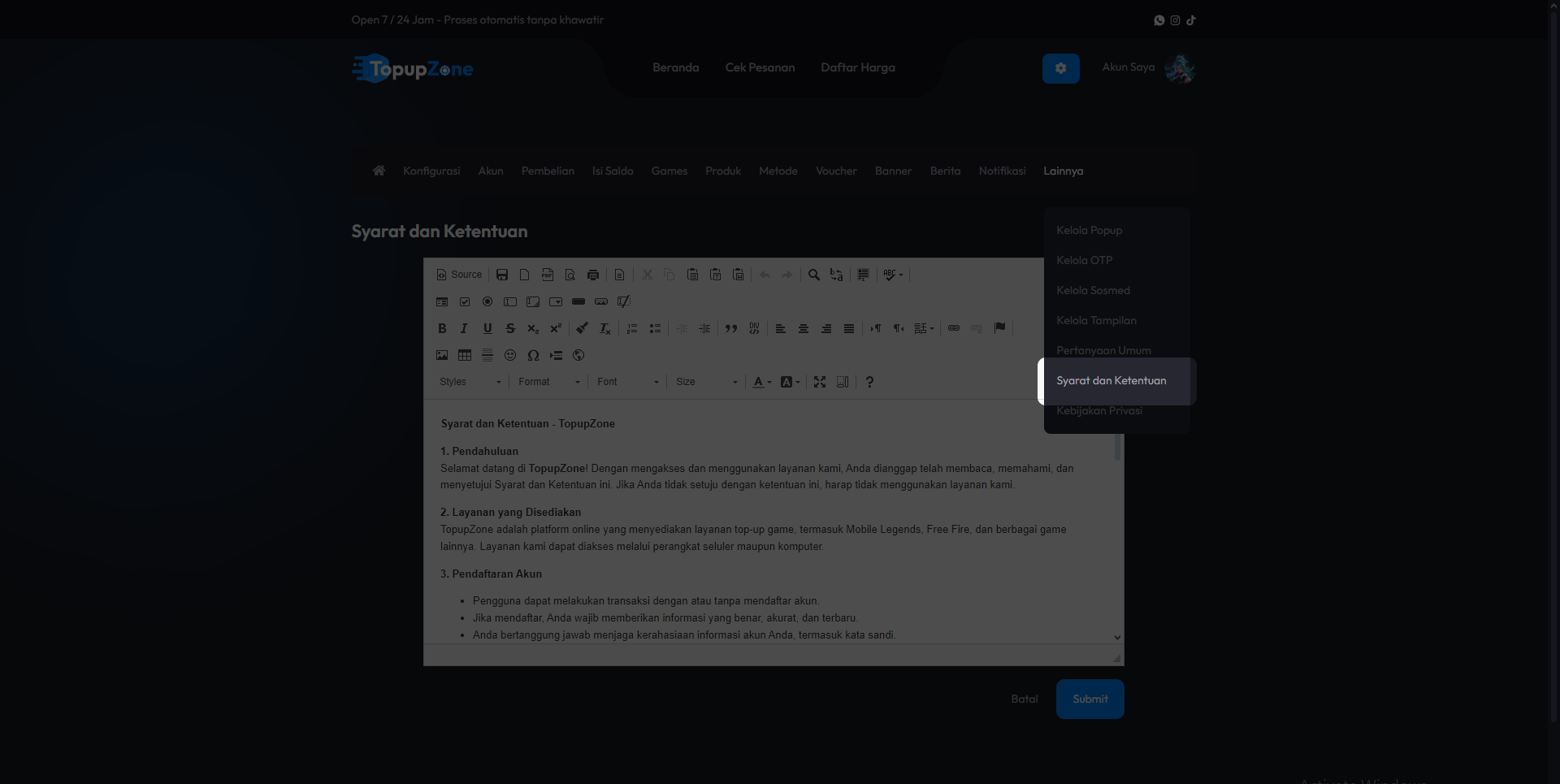Open the Templates icon
The height and width of the screenshot is (784, 1560).
(619, 275)
